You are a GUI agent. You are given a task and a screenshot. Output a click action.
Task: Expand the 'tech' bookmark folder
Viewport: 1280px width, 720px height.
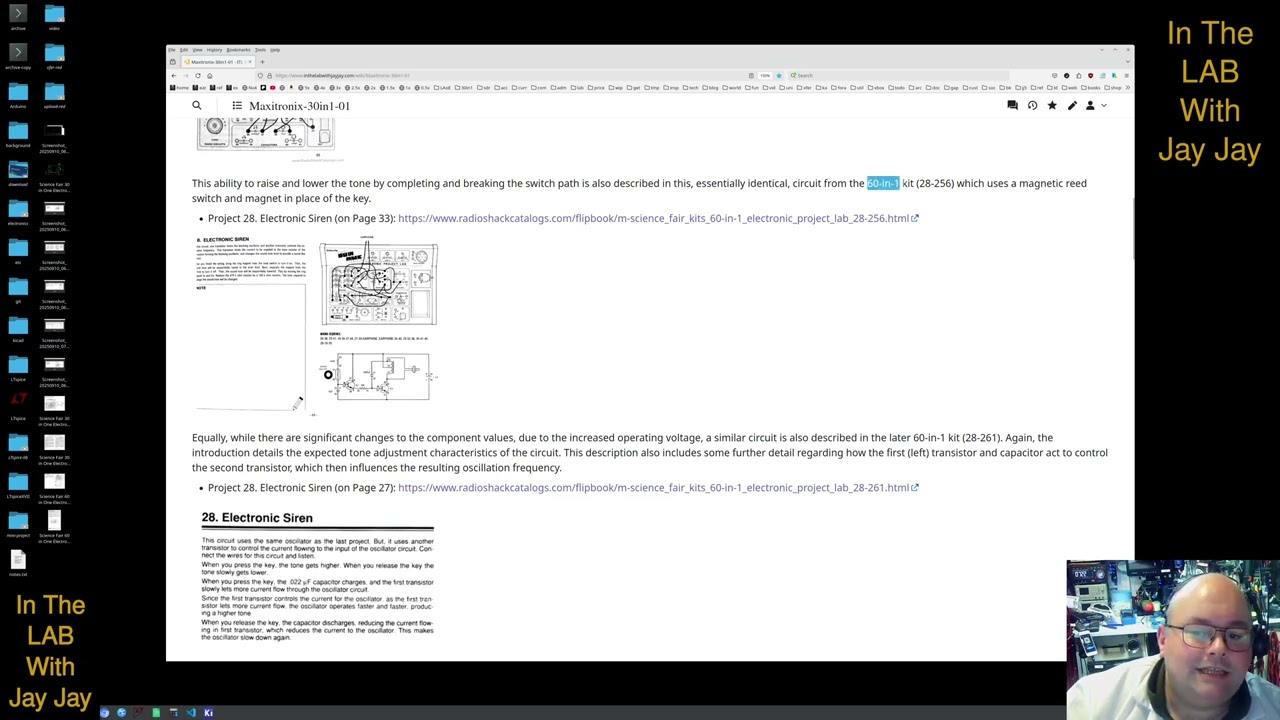[689, 88]
